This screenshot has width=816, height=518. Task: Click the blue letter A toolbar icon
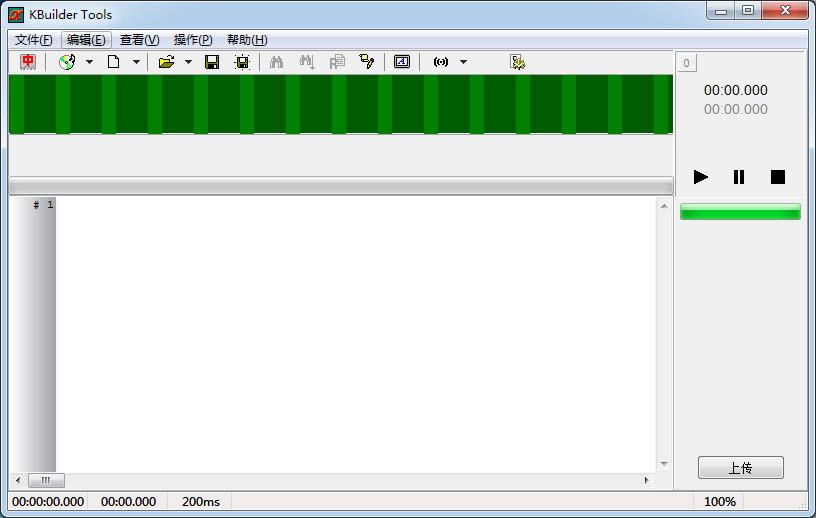(402, 62)
